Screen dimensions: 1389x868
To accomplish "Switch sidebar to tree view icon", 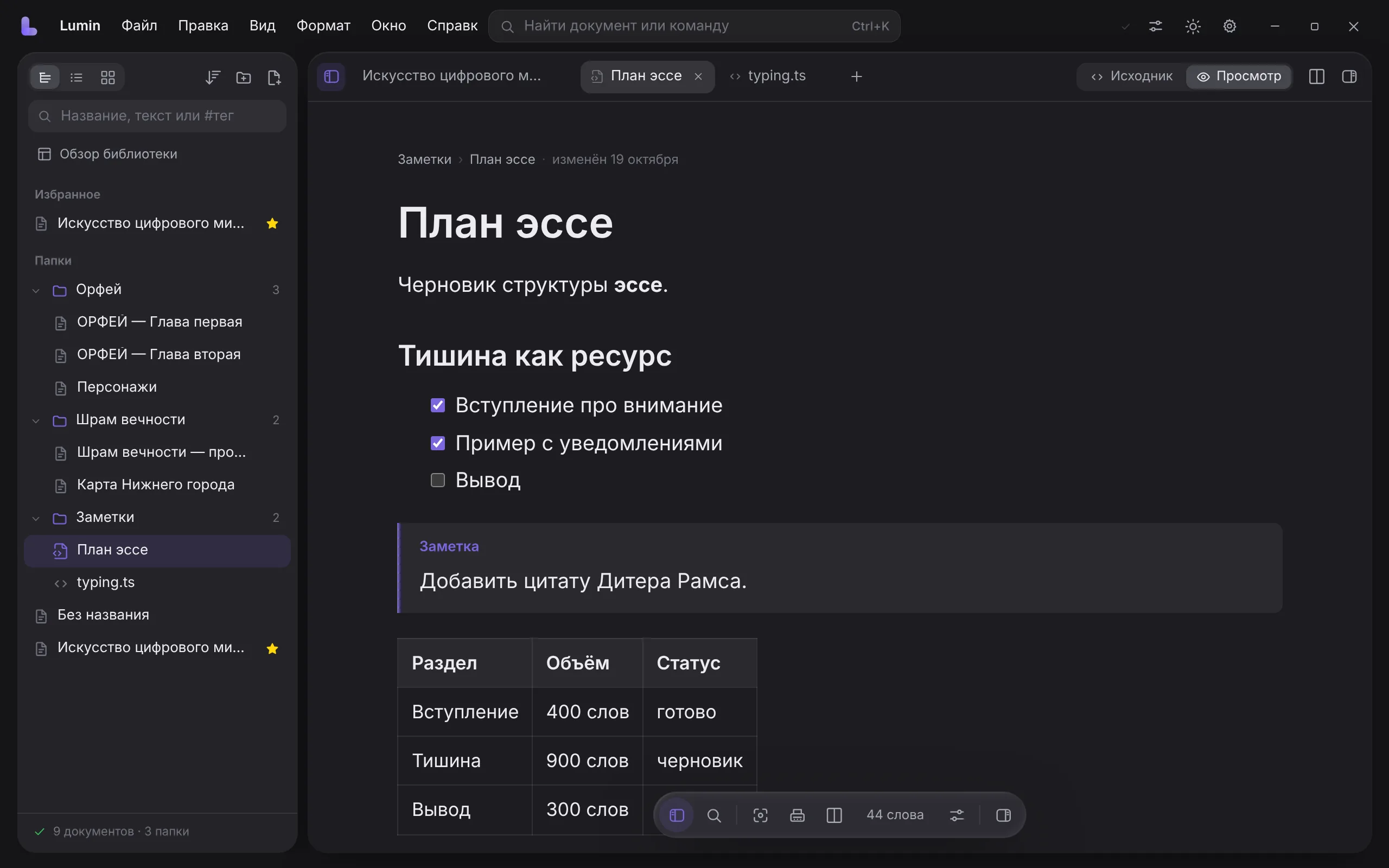I will [45, 78].
